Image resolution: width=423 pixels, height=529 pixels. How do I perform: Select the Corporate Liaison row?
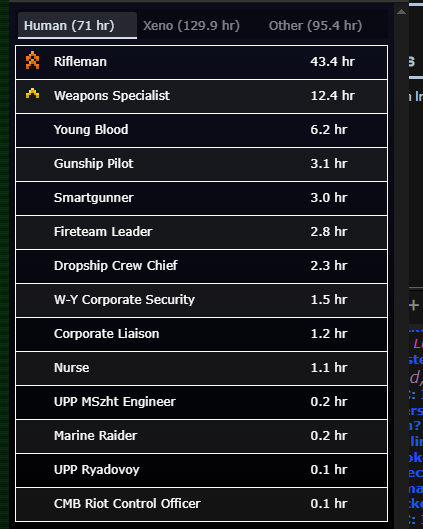(x=201, y=335)
